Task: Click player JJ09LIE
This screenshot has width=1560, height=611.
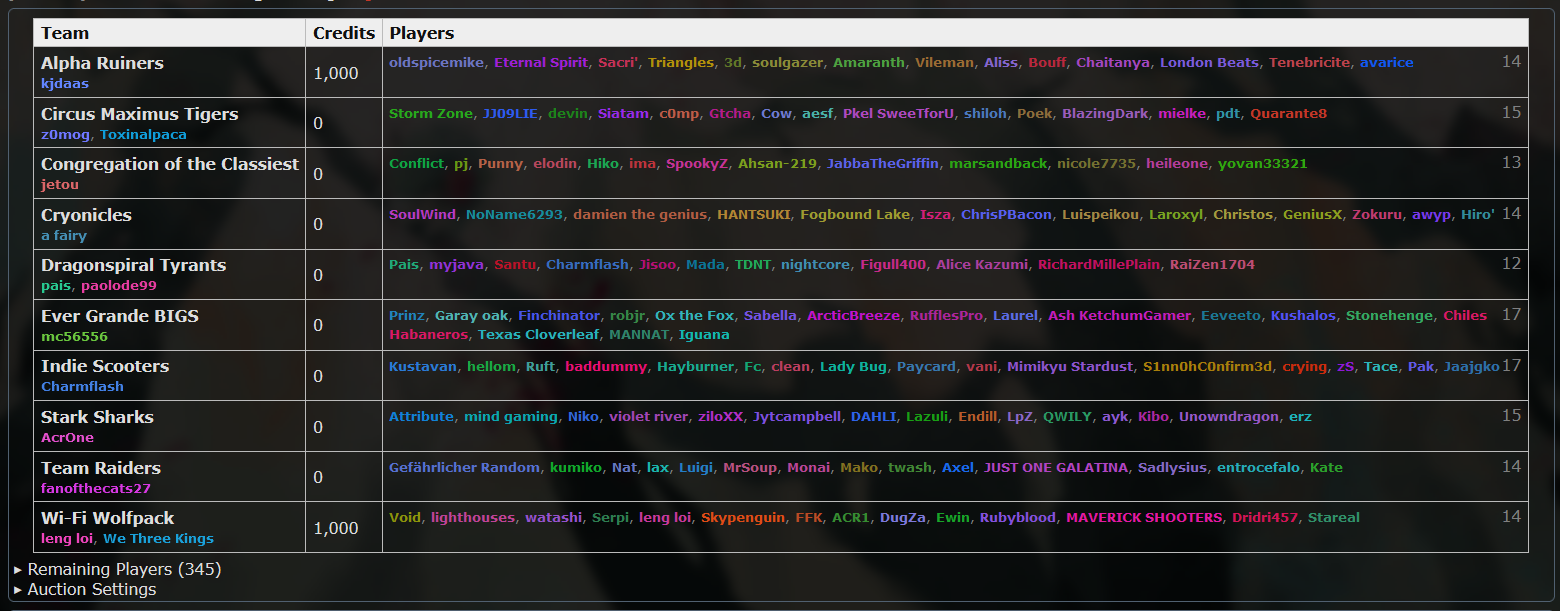Action: [x=510, y=114]
